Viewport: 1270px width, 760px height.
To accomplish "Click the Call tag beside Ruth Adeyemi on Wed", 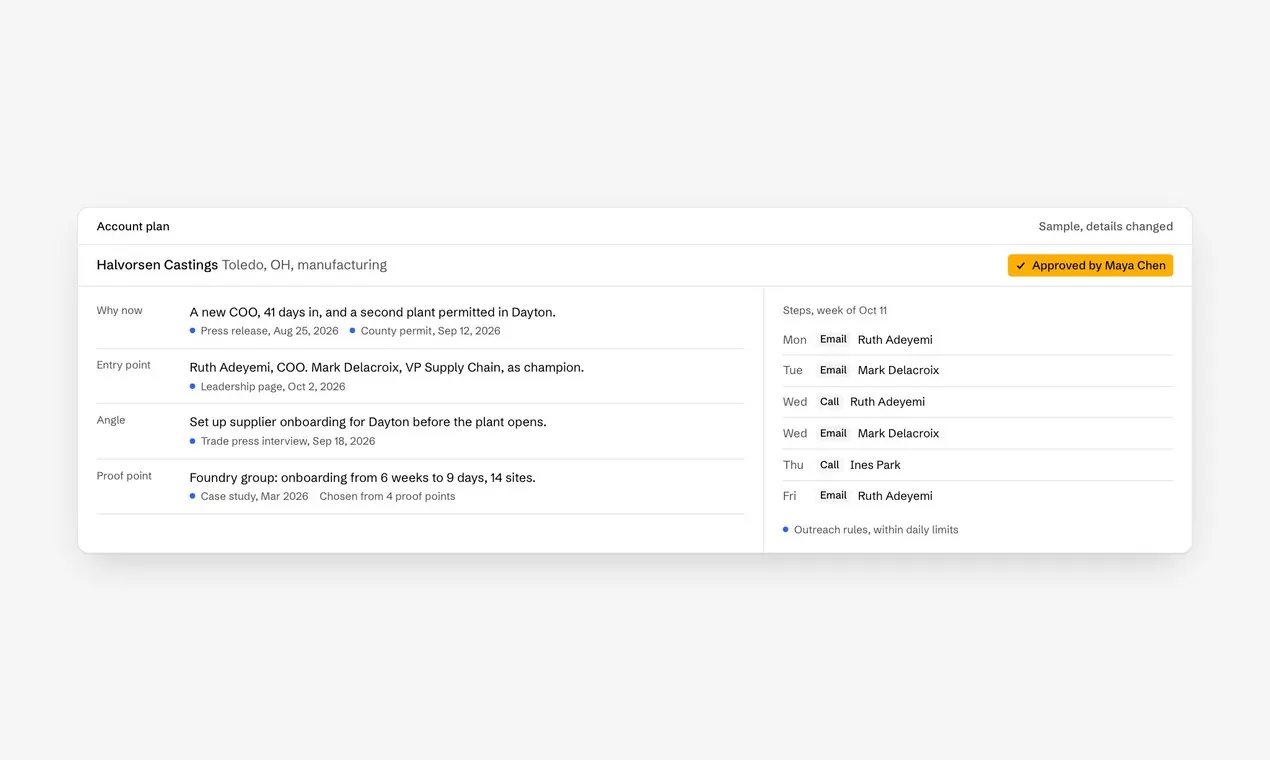I will click(829, 401).
